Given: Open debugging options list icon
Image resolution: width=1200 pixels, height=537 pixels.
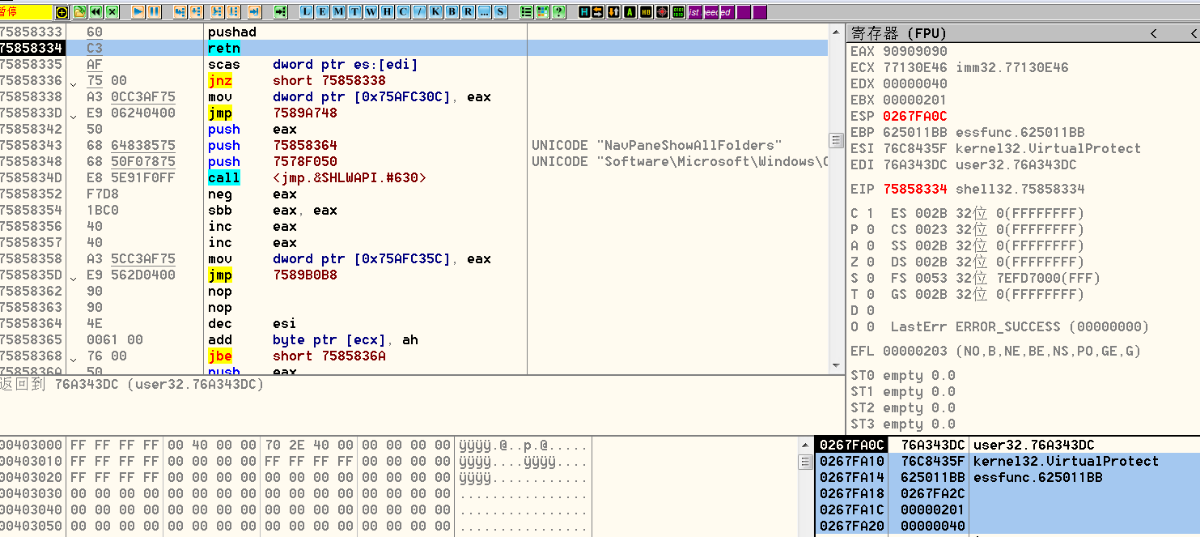Looking at the screenshot, I should 526,11.
